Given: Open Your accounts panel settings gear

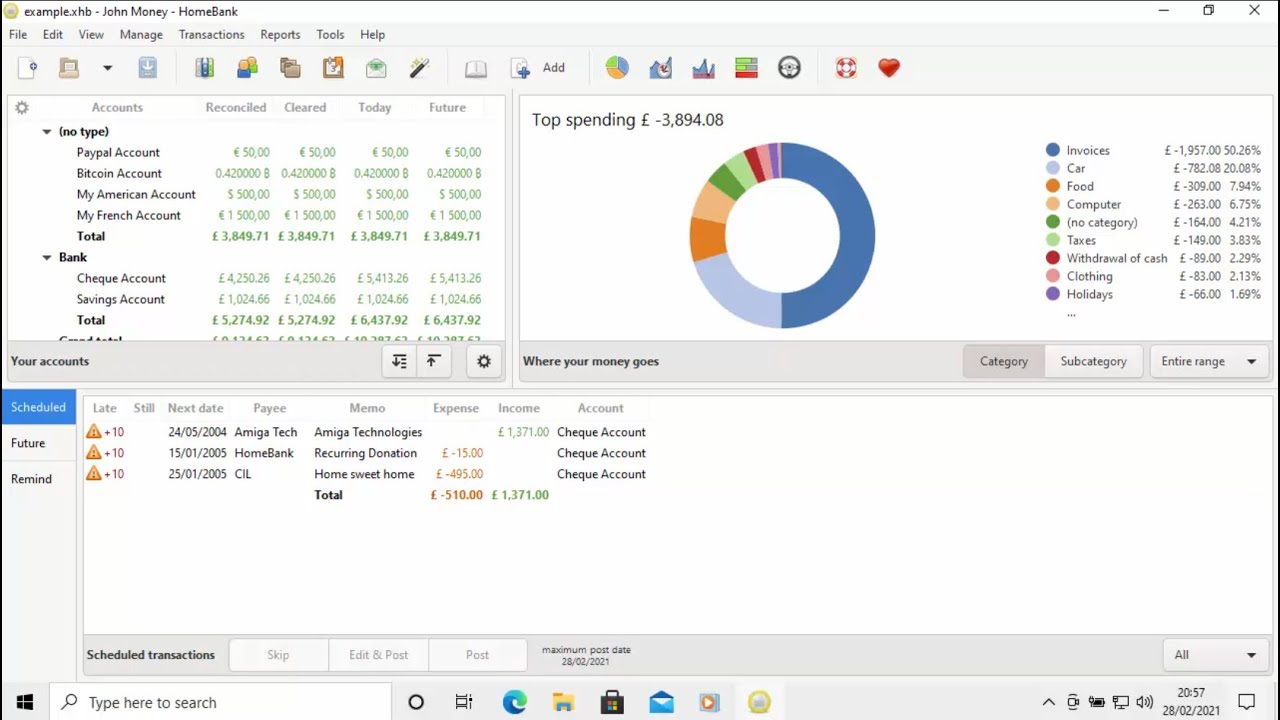Looking at the screenshot, I should tap(484, 361).
